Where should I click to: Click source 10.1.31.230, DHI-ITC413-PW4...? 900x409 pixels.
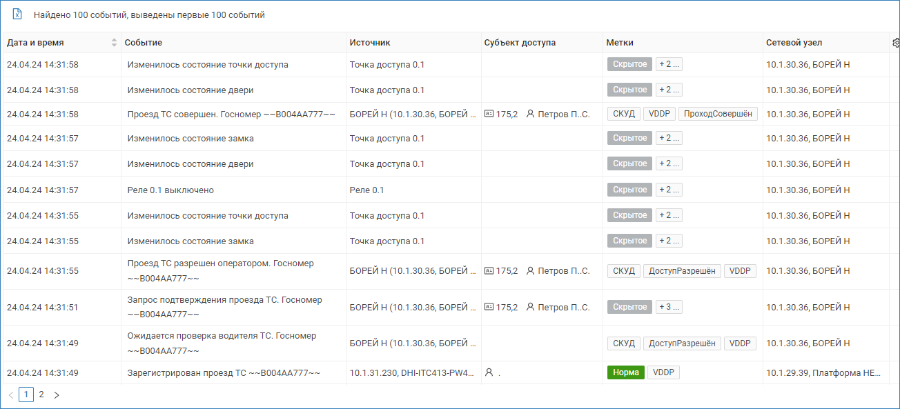point(413,373)
